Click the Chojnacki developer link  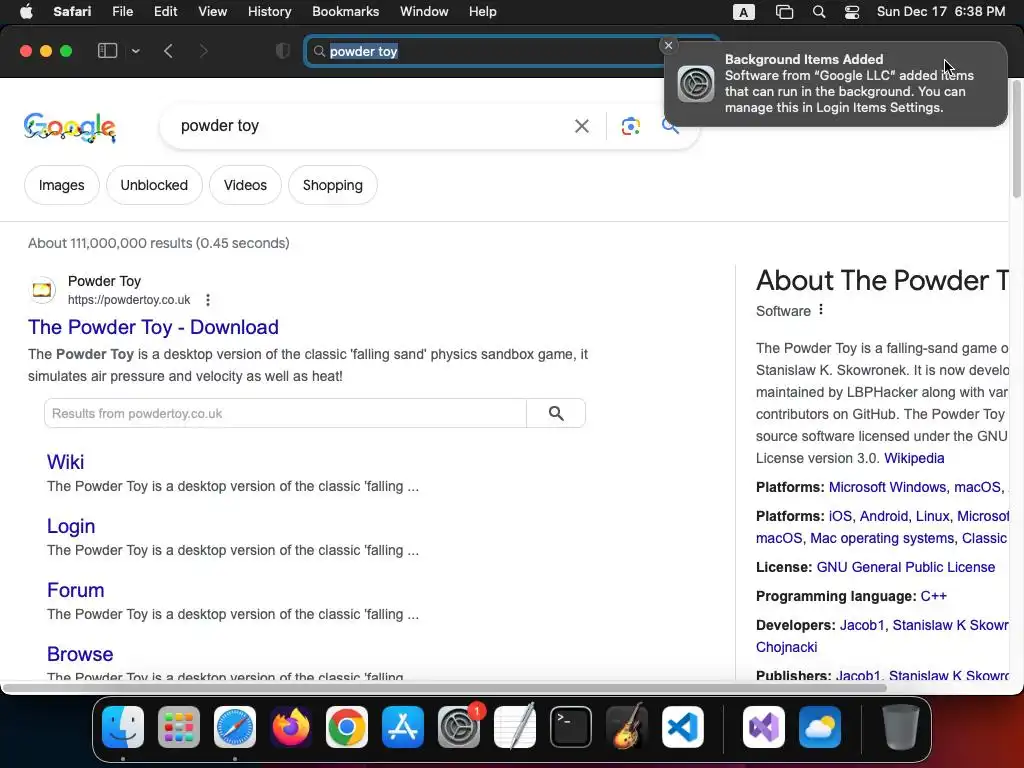pyautogui.click(x=786, y=647)
